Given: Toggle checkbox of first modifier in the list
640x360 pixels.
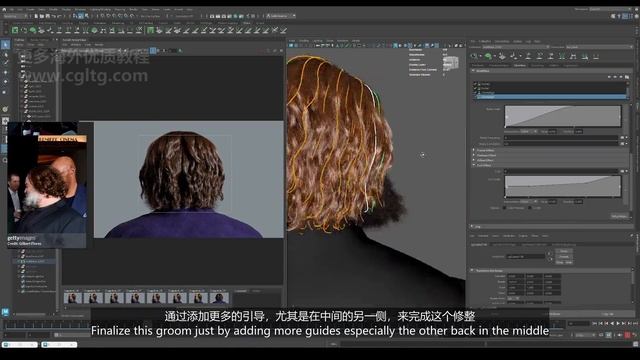Looking at the screenshot, I should click(x=475, y=84).
